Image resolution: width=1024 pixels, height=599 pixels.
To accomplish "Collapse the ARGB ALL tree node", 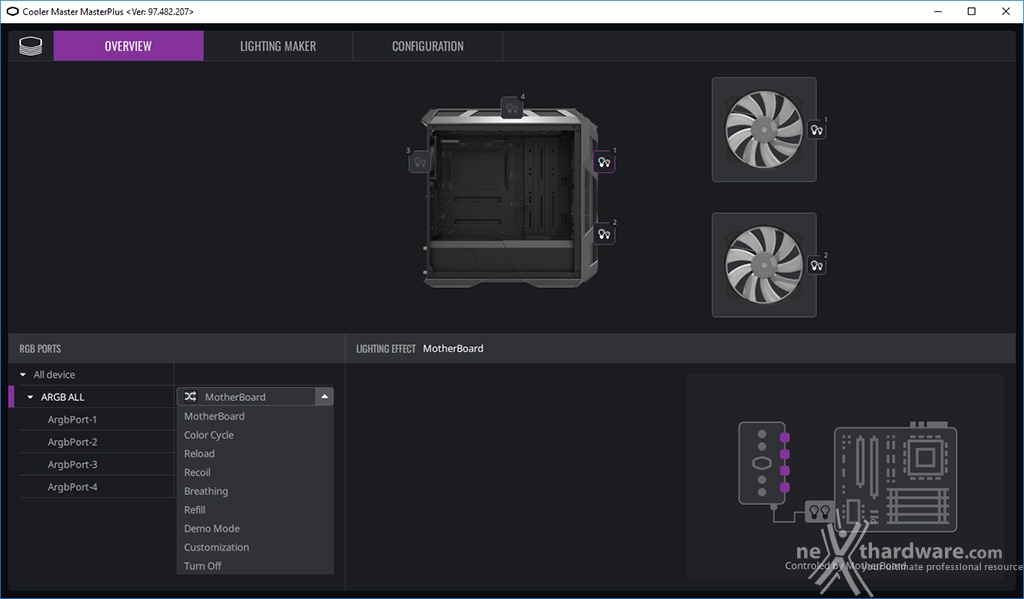I will 30,397.
